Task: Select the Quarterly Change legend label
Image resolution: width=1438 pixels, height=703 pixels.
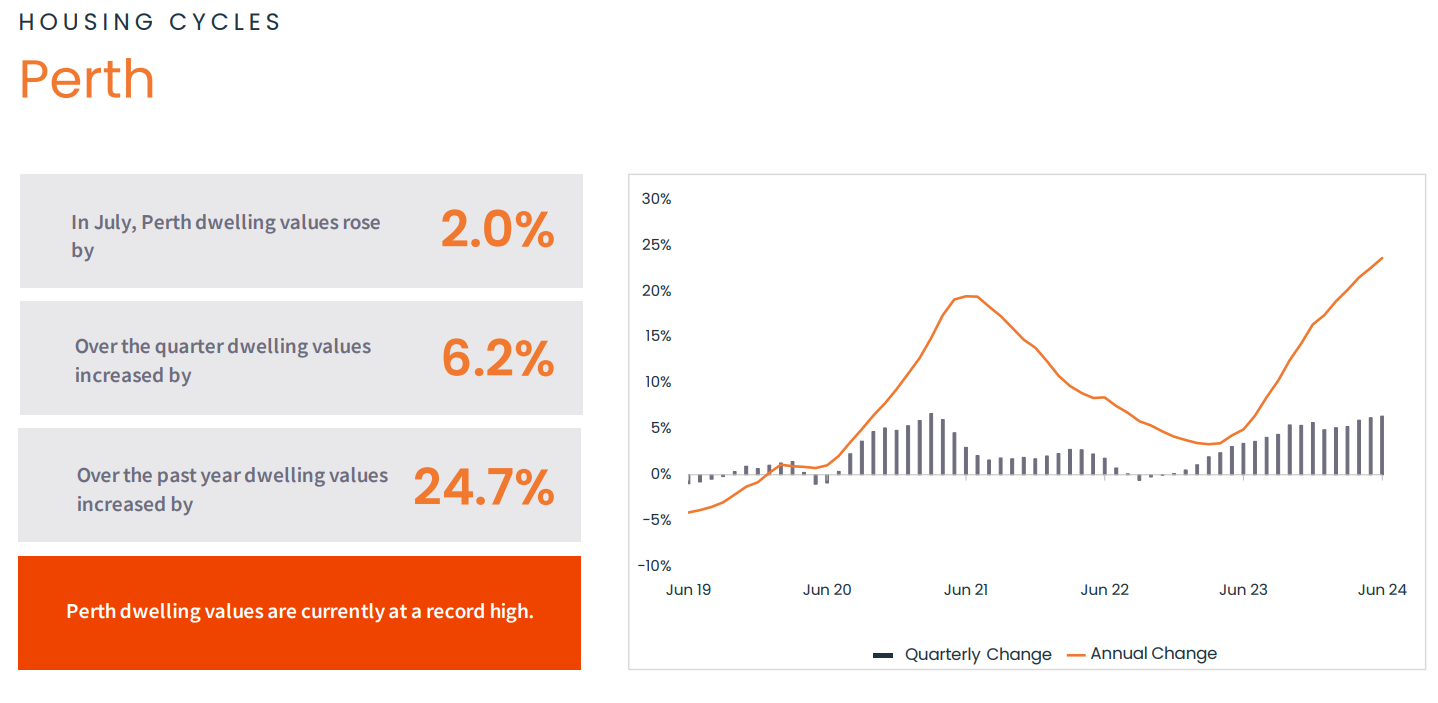Action: pyautogui.click(x=978, y=655)
